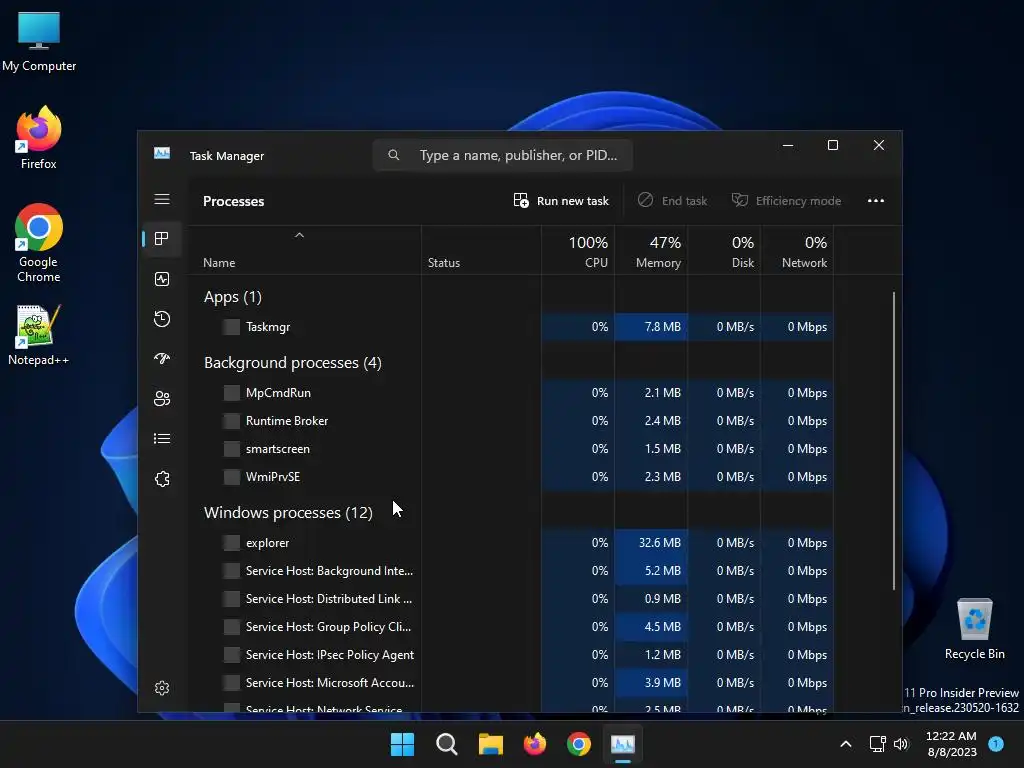
Task: Open taskbar Search
Action: click(x=447, y=744)
